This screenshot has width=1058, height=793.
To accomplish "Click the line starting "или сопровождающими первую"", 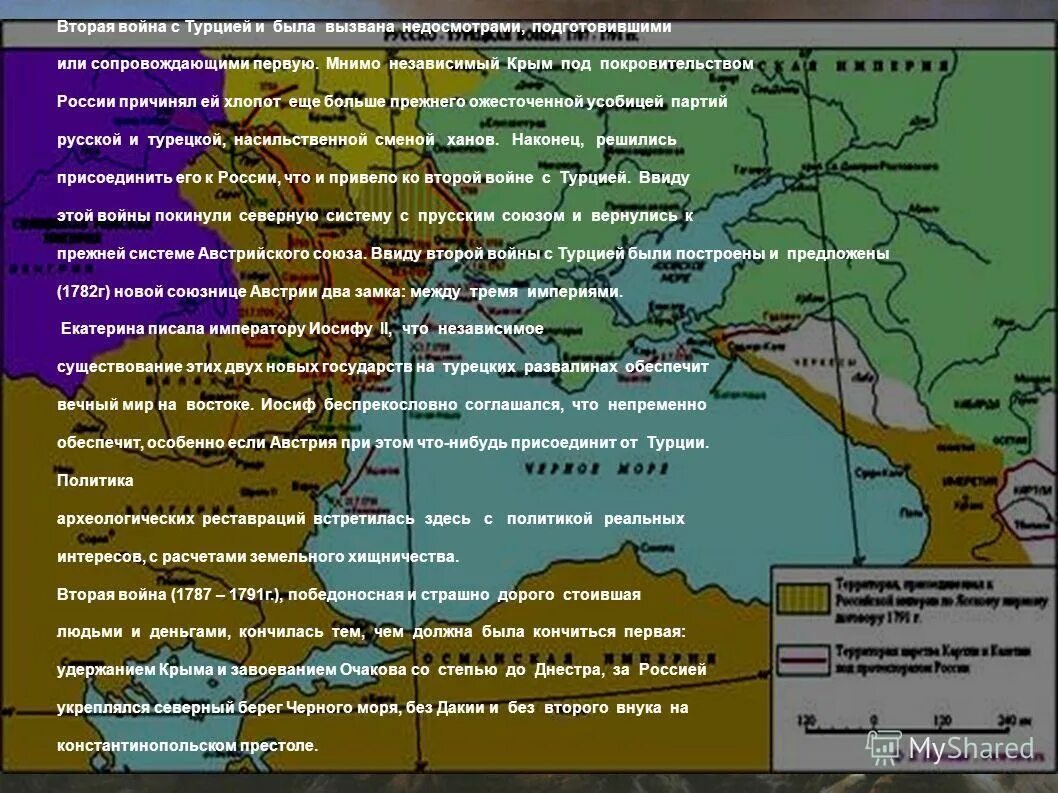I will [405, 64].
